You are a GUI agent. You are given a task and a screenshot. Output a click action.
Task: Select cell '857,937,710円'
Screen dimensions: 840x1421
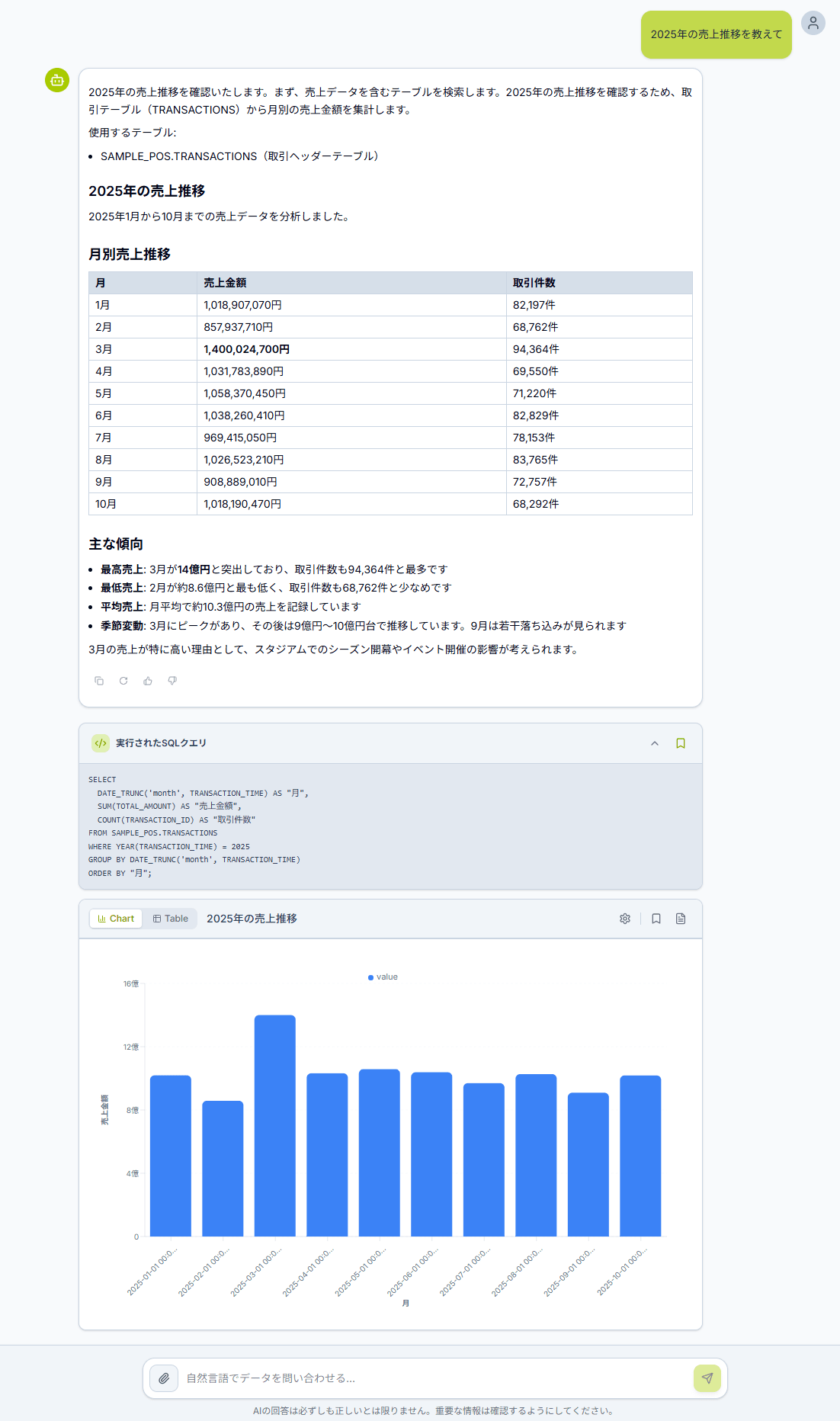coord(351,327)
